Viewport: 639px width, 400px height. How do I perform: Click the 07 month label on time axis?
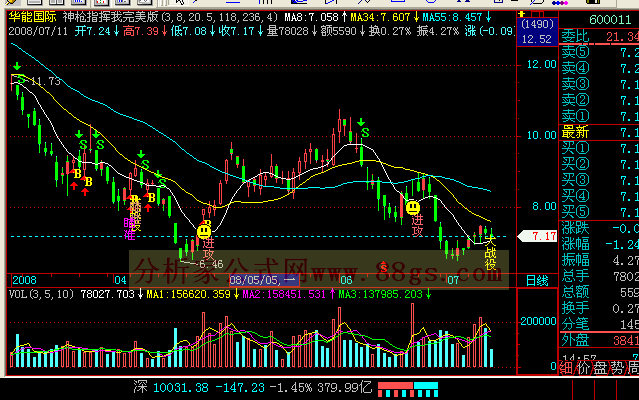(453, 280)
